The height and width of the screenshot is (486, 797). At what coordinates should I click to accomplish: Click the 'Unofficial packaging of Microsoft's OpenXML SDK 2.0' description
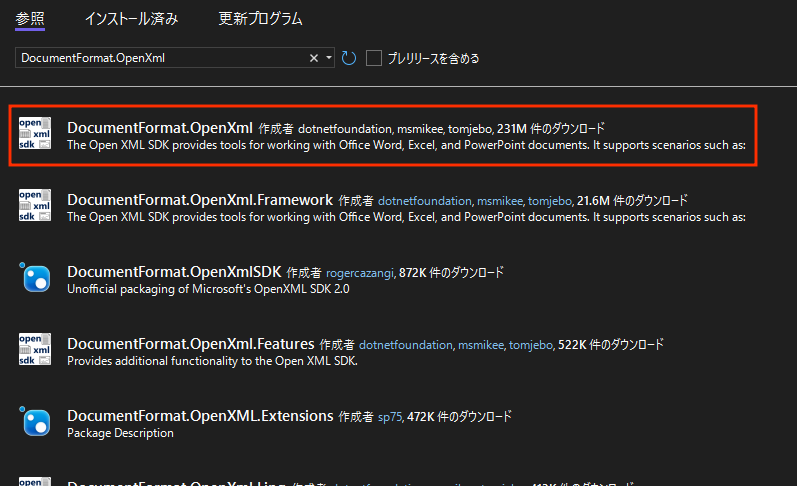click(x=208, y=289)
